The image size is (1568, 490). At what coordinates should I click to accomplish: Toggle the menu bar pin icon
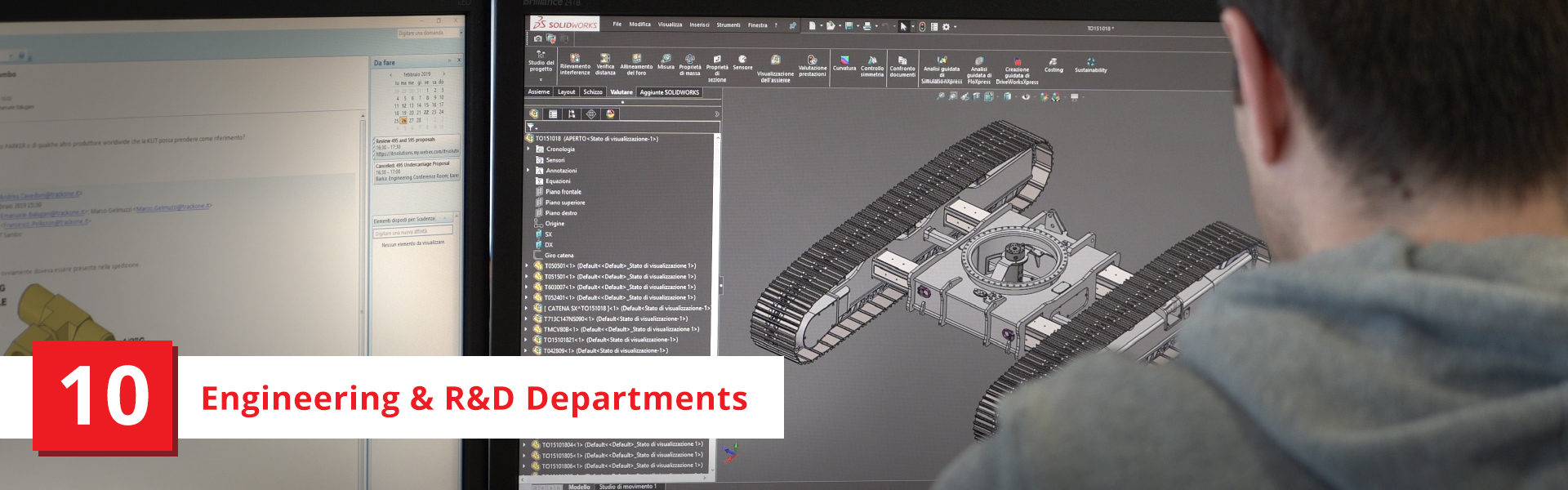792,26
